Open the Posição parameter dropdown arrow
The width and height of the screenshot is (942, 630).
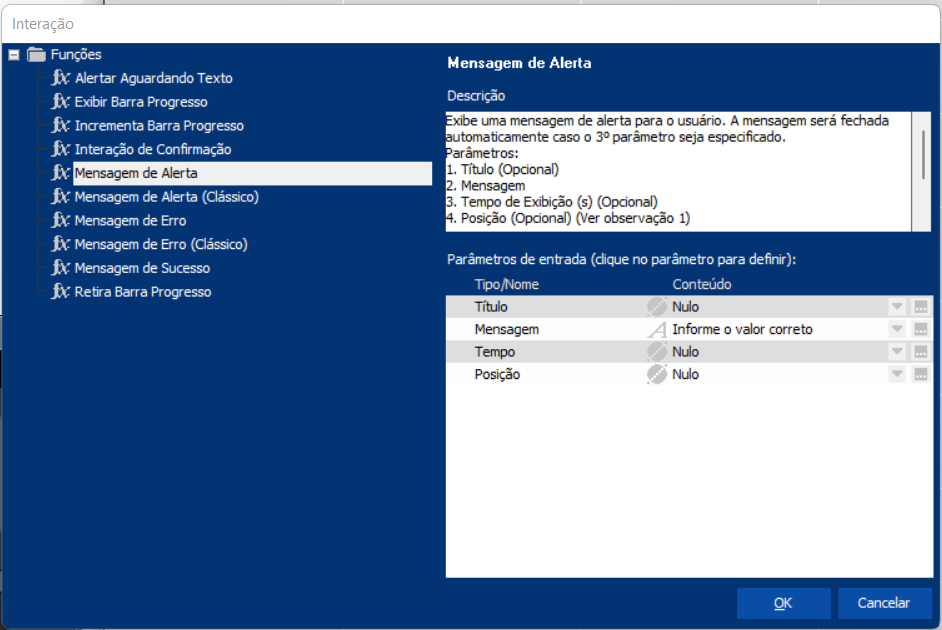(897, 374)
